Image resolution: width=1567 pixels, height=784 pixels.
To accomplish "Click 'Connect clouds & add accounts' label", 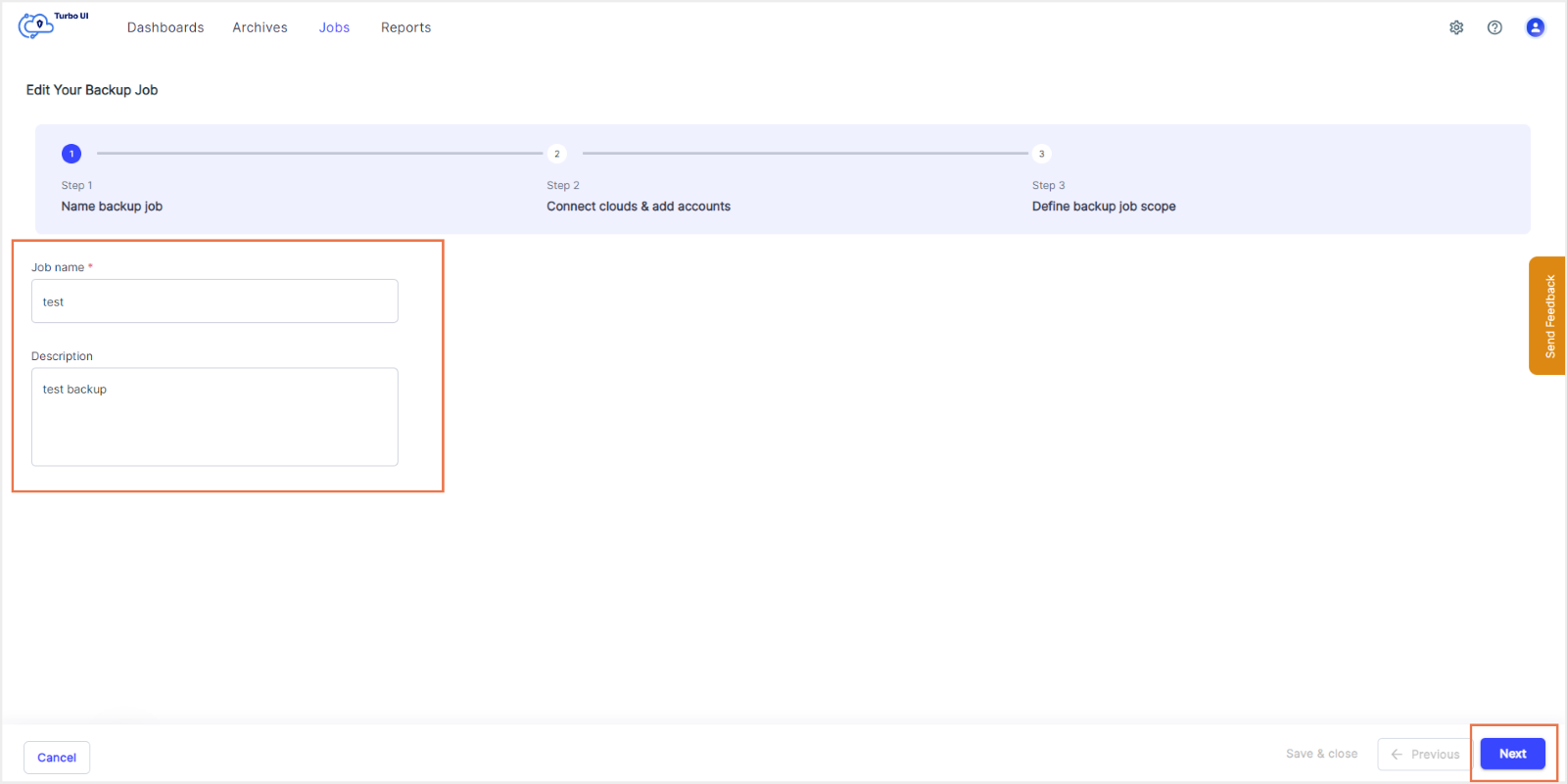I will pyautogui.click(x=639, y=207).
